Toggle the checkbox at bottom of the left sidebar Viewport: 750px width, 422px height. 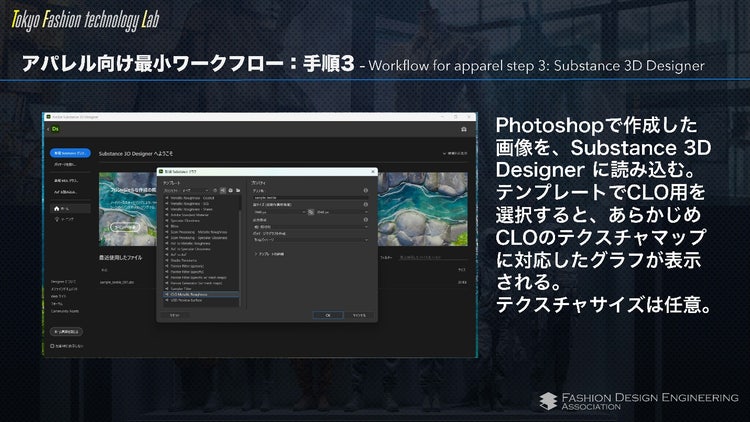tap(54, 345)
